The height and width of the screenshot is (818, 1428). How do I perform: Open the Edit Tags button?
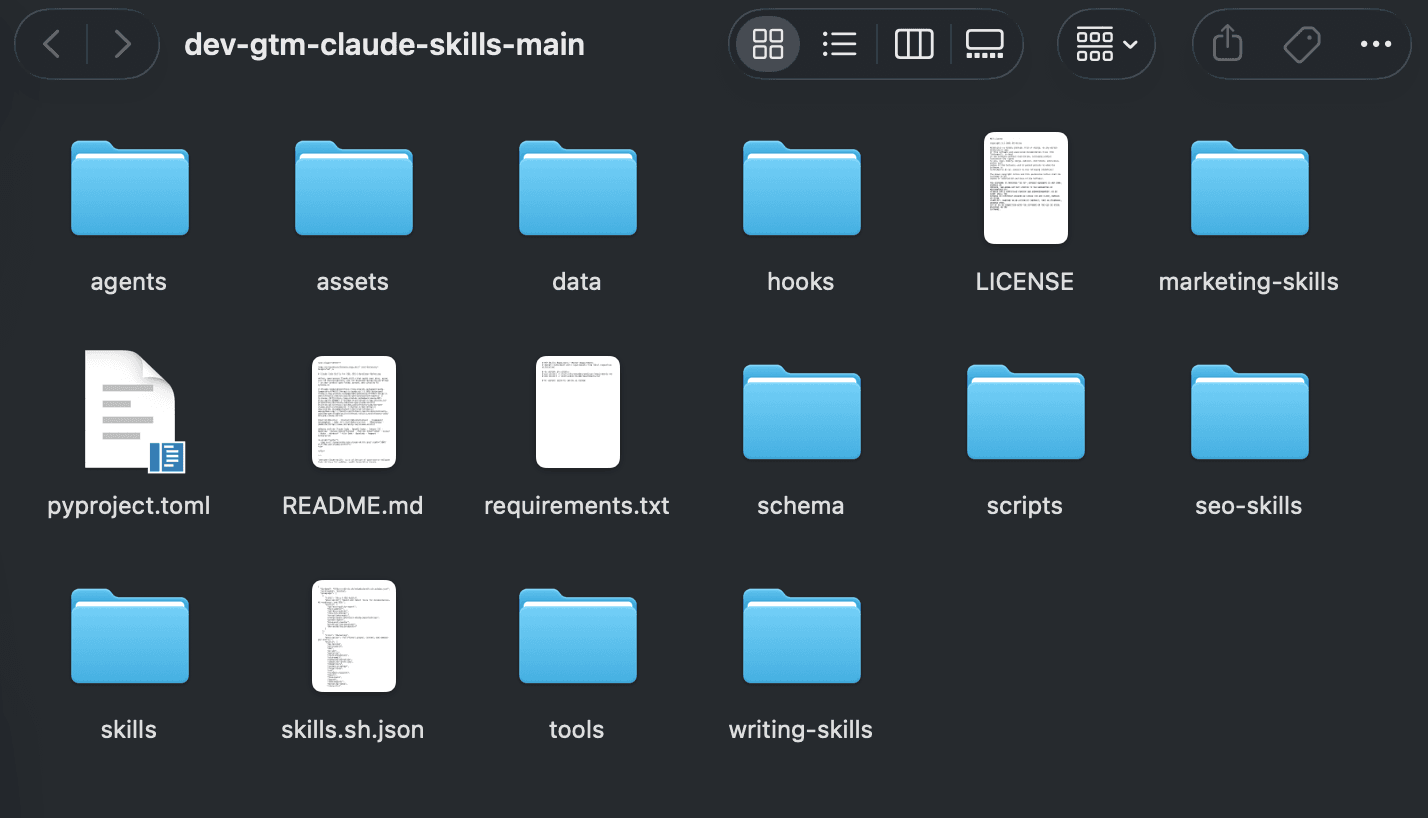1302,44
